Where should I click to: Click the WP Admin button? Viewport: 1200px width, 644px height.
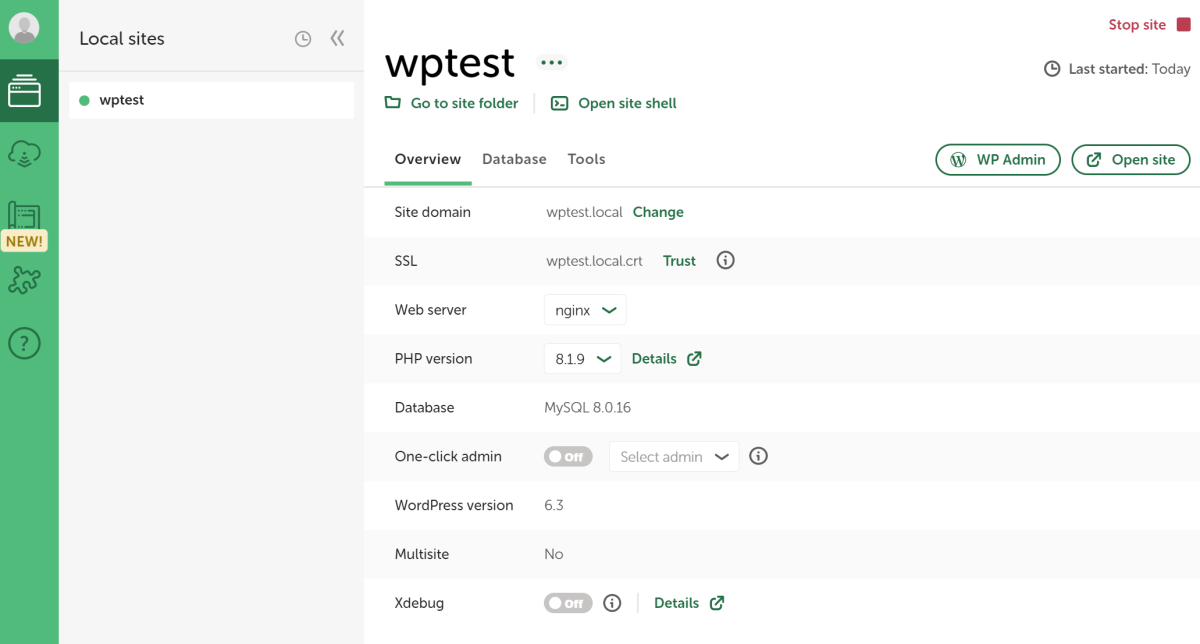coord(998,159)
